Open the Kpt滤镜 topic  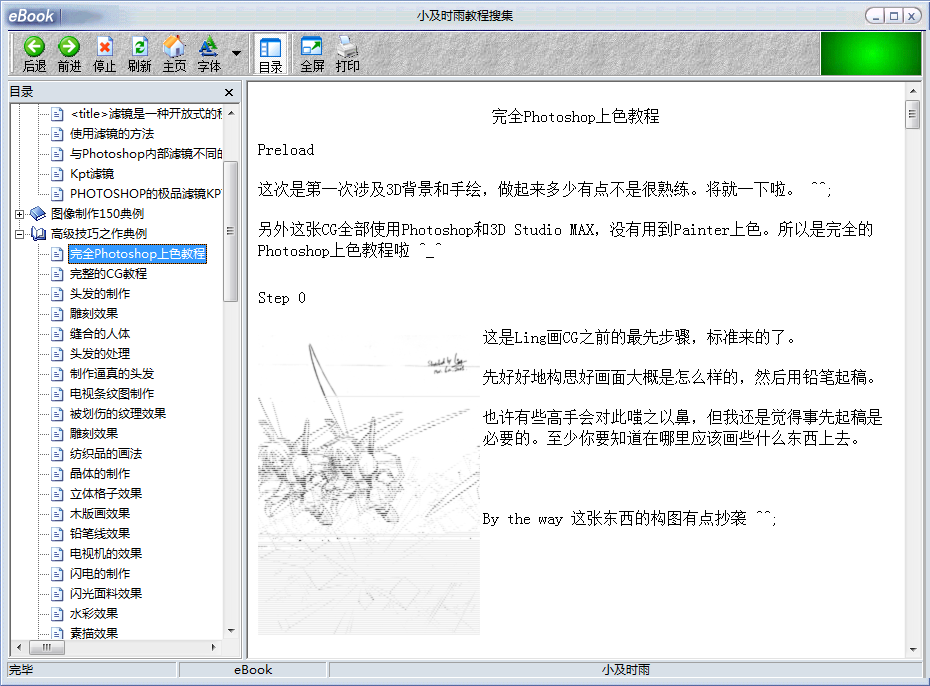pyautogui.click(x=92, y=174)
